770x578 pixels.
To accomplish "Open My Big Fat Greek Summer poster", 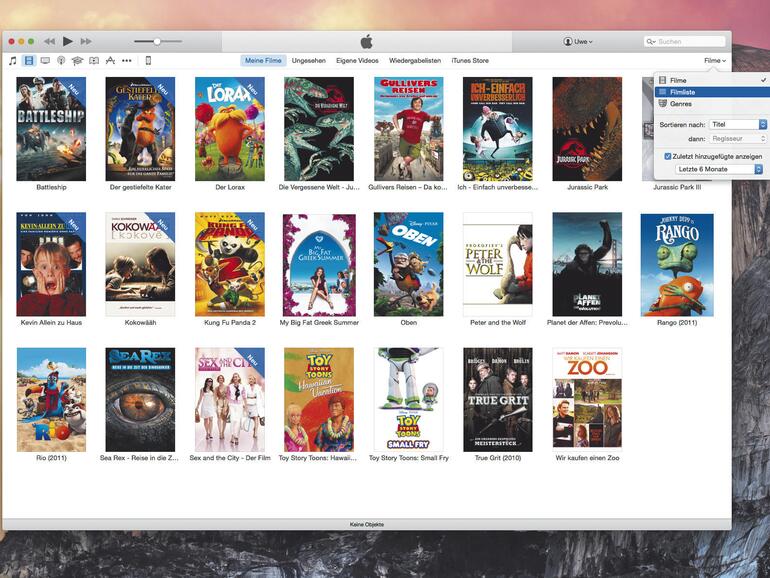I will tap(319, 265).
